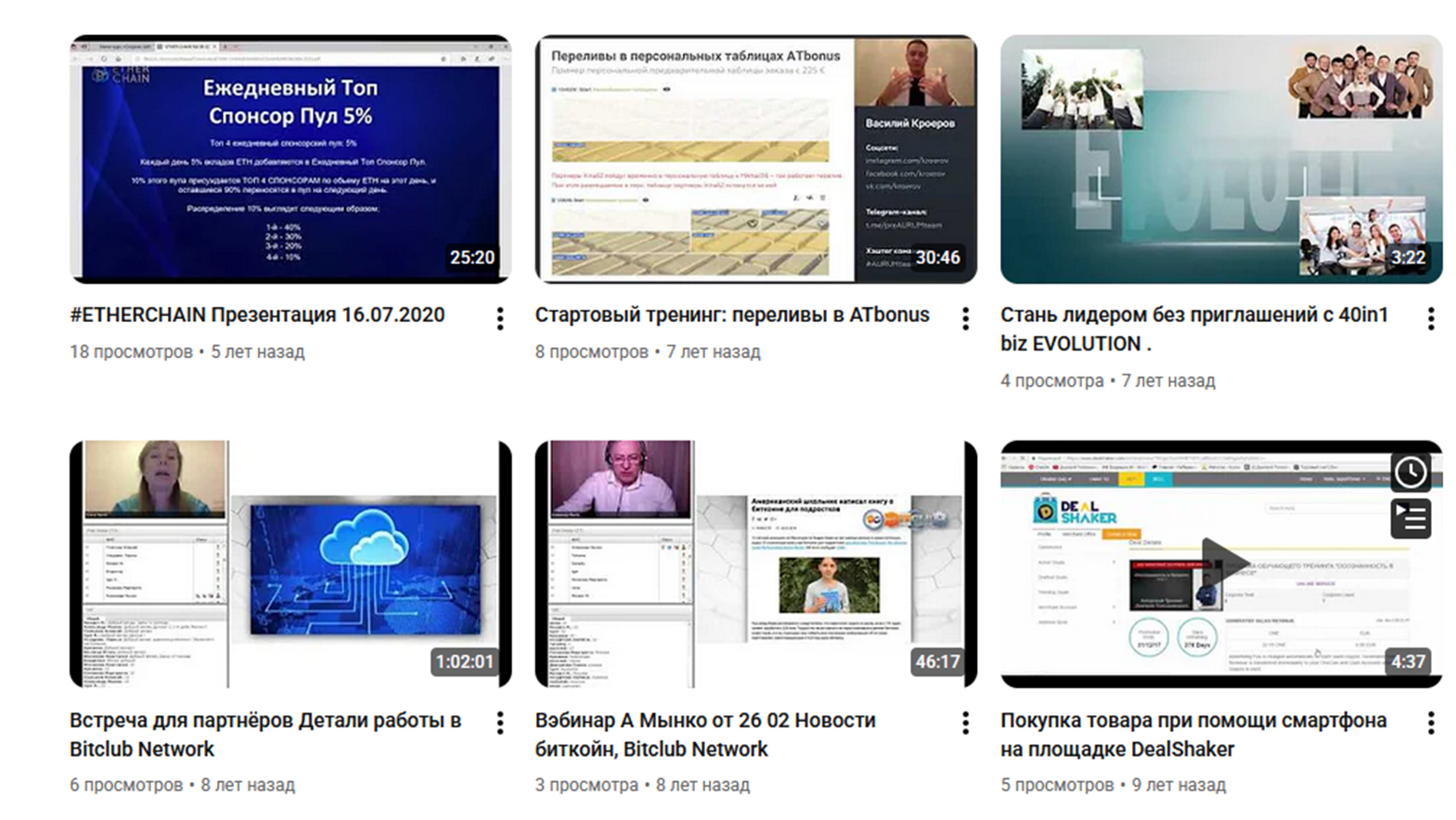Open three-dot menu for 40in1 biz EVOLUTION video
Viewport: 1456px width, 820px height.
pyautogui.click(x=1430, y=319)
